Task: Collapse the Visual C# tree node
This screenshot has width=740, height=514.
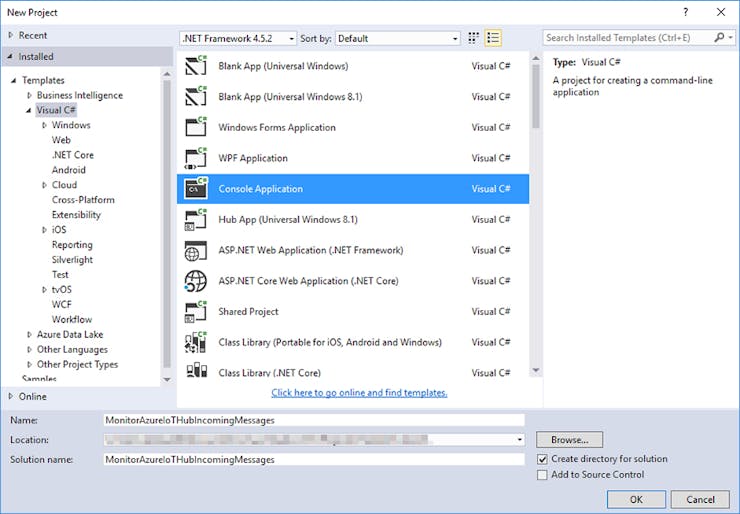Action: click(29, 110)
